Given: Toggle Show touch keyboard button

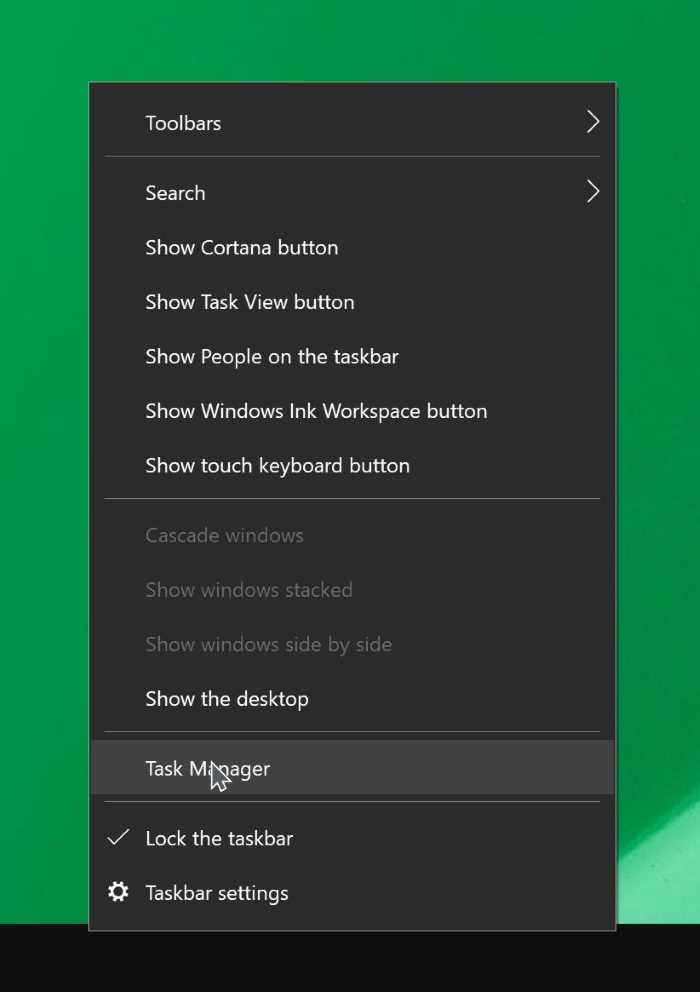Looking at the screenshot, I should click(352, 465).
